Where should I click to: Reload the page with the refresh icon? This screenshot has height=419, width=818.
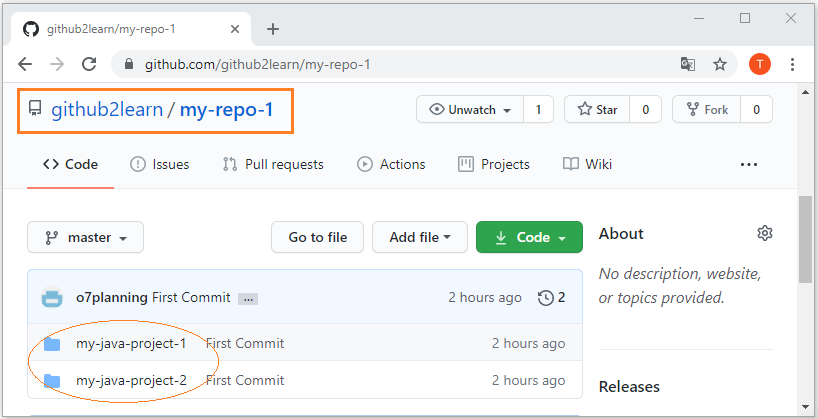point(89,64)
